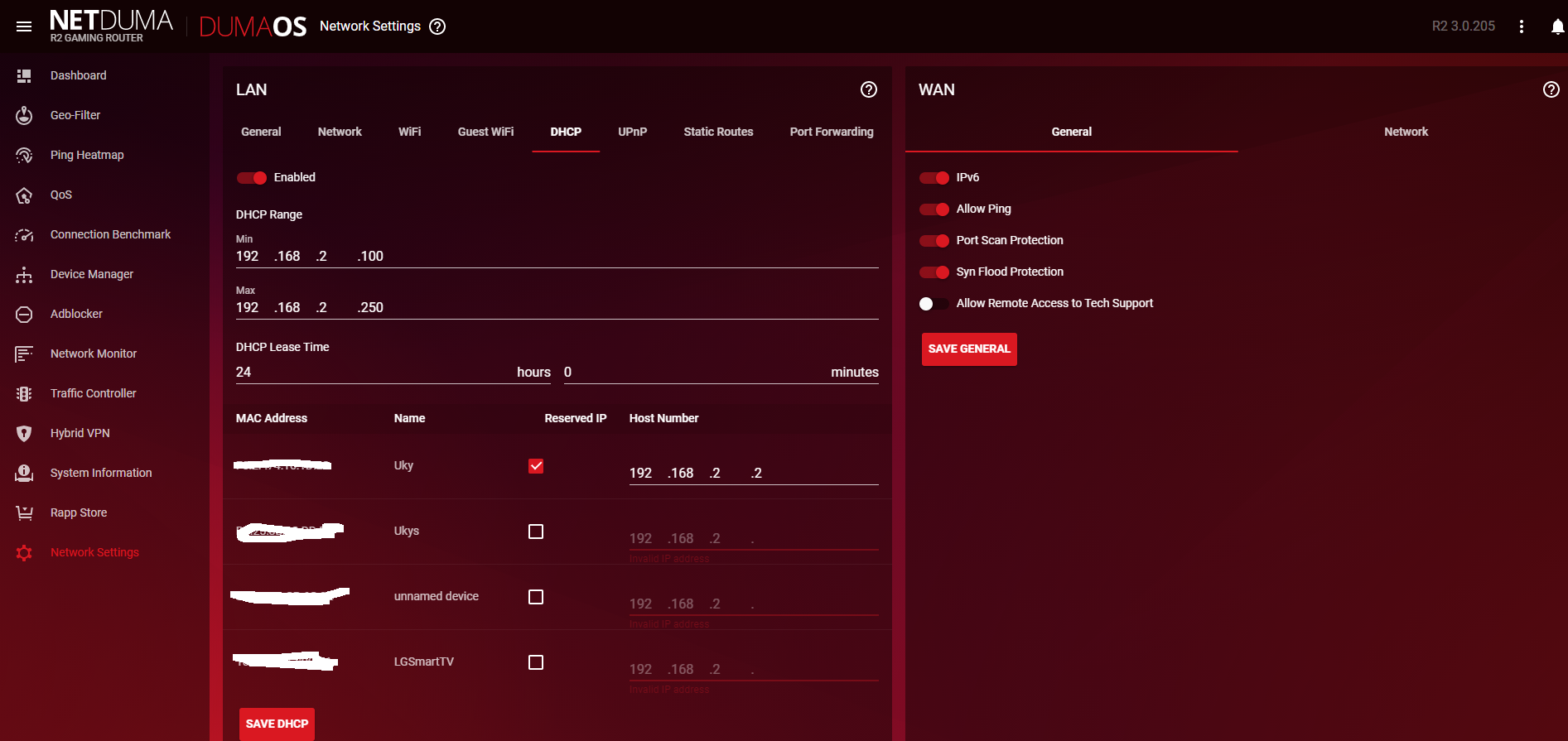Uncheck Reserved IP for Uky device
The image size is (1568, 741).
[536, 466]
